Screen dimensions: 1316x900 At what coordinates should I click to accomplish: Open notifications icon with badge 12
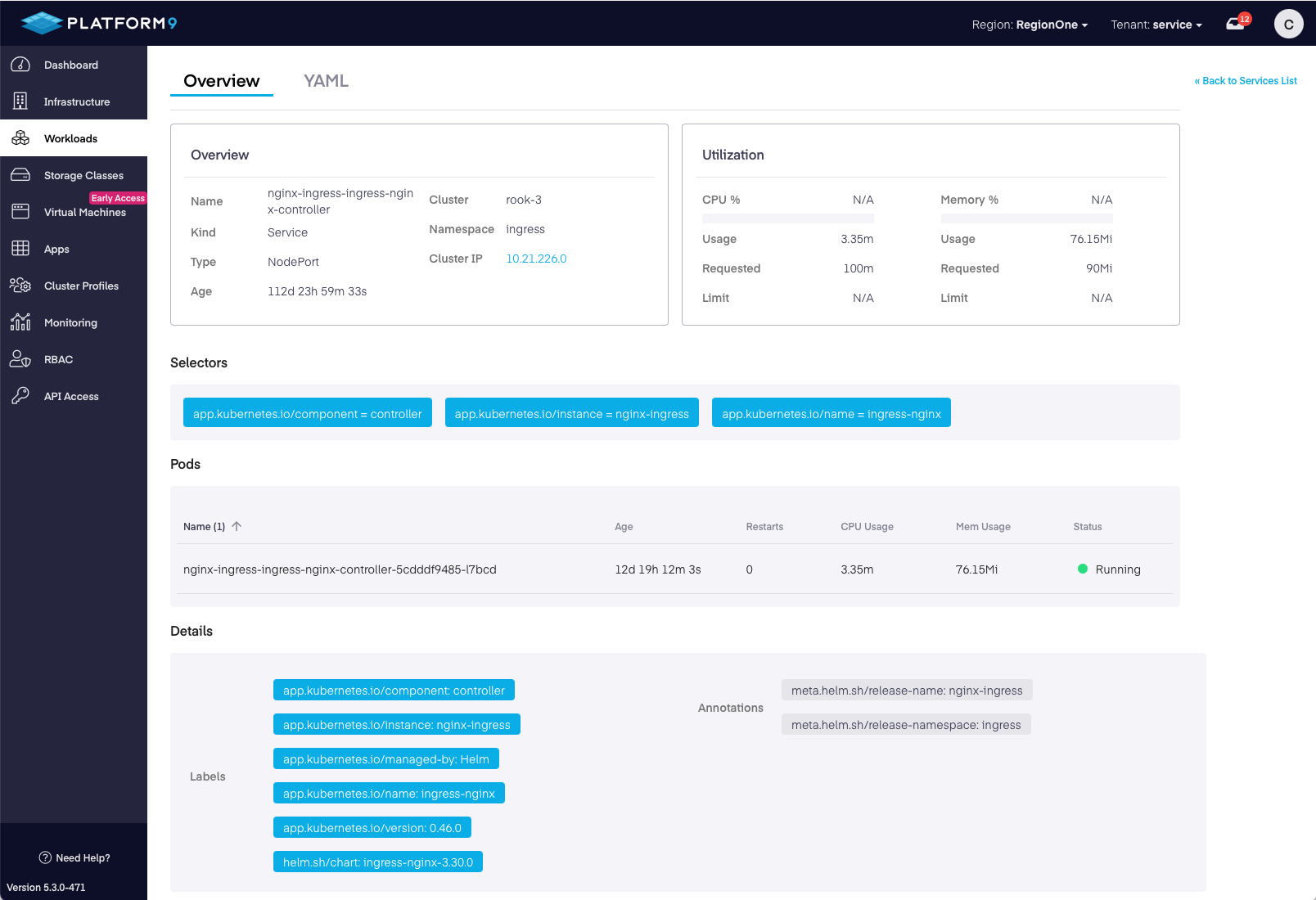[1238, 21]
